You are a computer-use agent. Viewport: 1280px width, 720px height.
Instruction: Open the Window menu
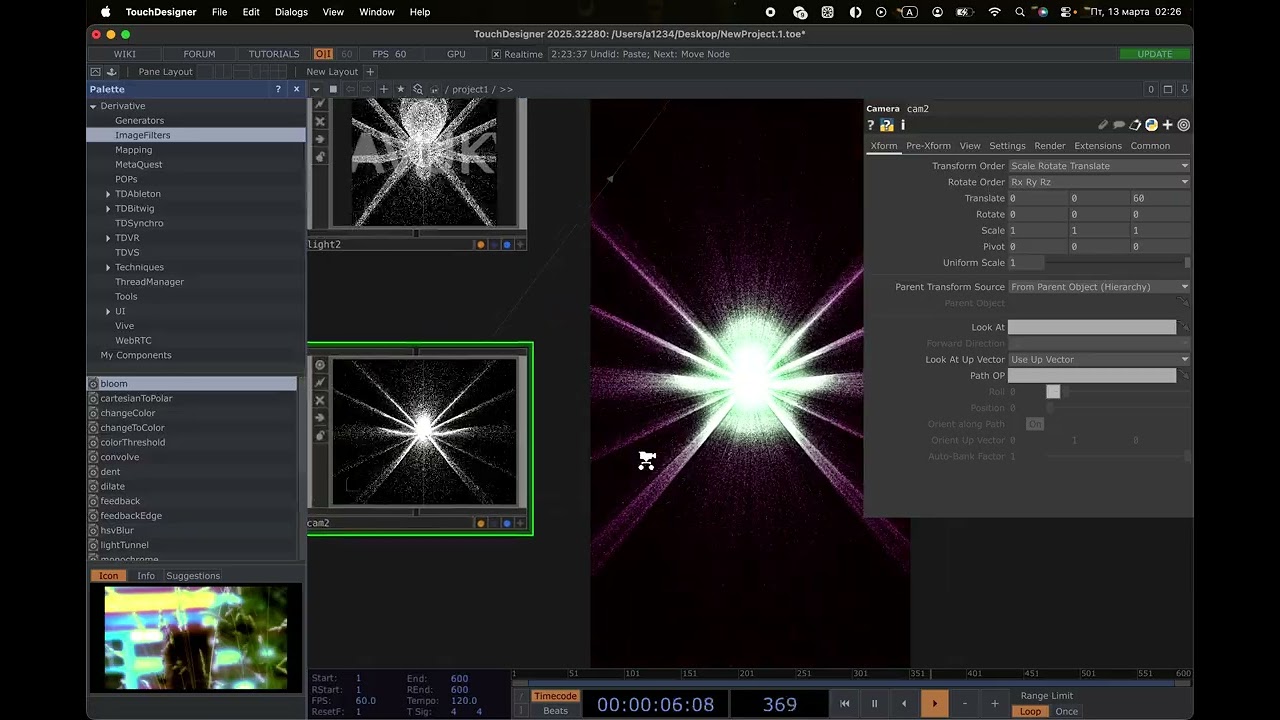click(x=377, y=12)
